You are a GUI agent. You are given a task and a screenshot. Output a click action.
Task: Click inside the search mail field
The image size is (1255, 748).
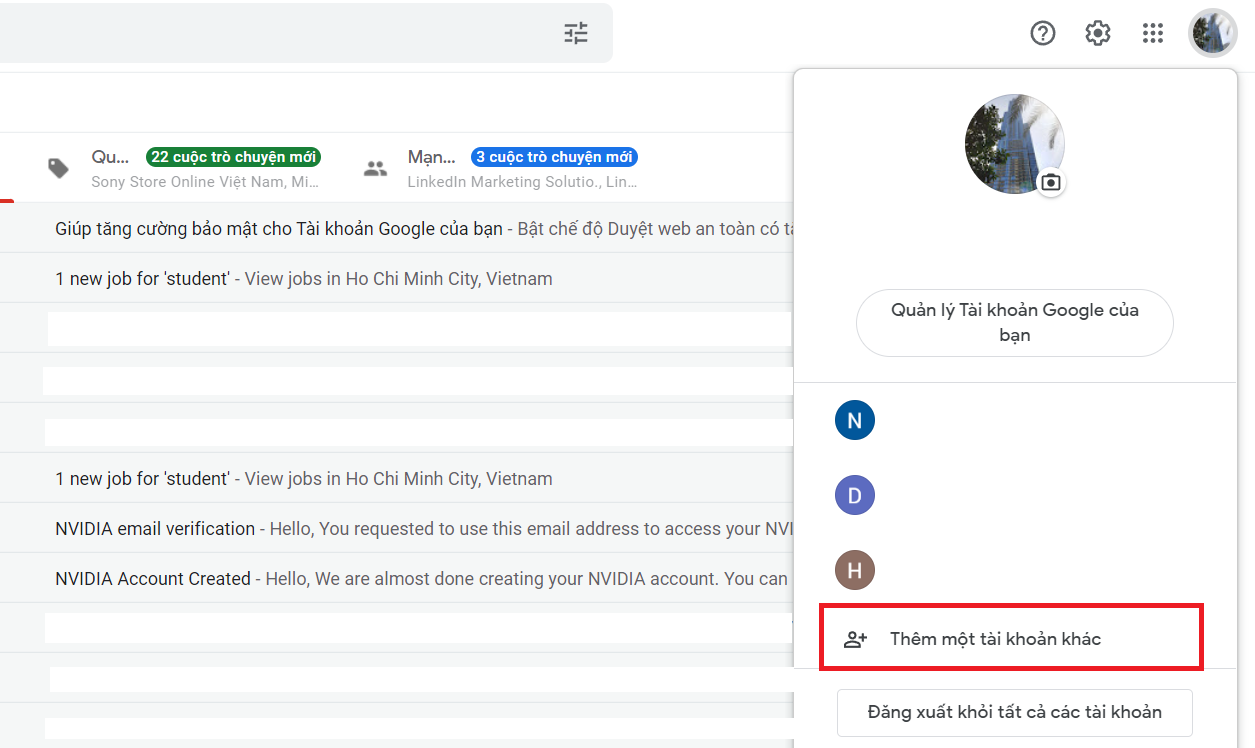point(300,33)
